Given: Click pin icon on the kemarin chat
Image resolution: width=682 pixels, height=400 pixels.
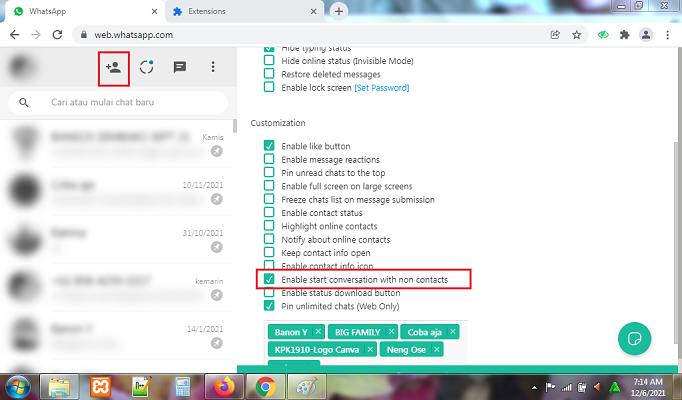Looking at the screenshot, I should click(217, 295).
